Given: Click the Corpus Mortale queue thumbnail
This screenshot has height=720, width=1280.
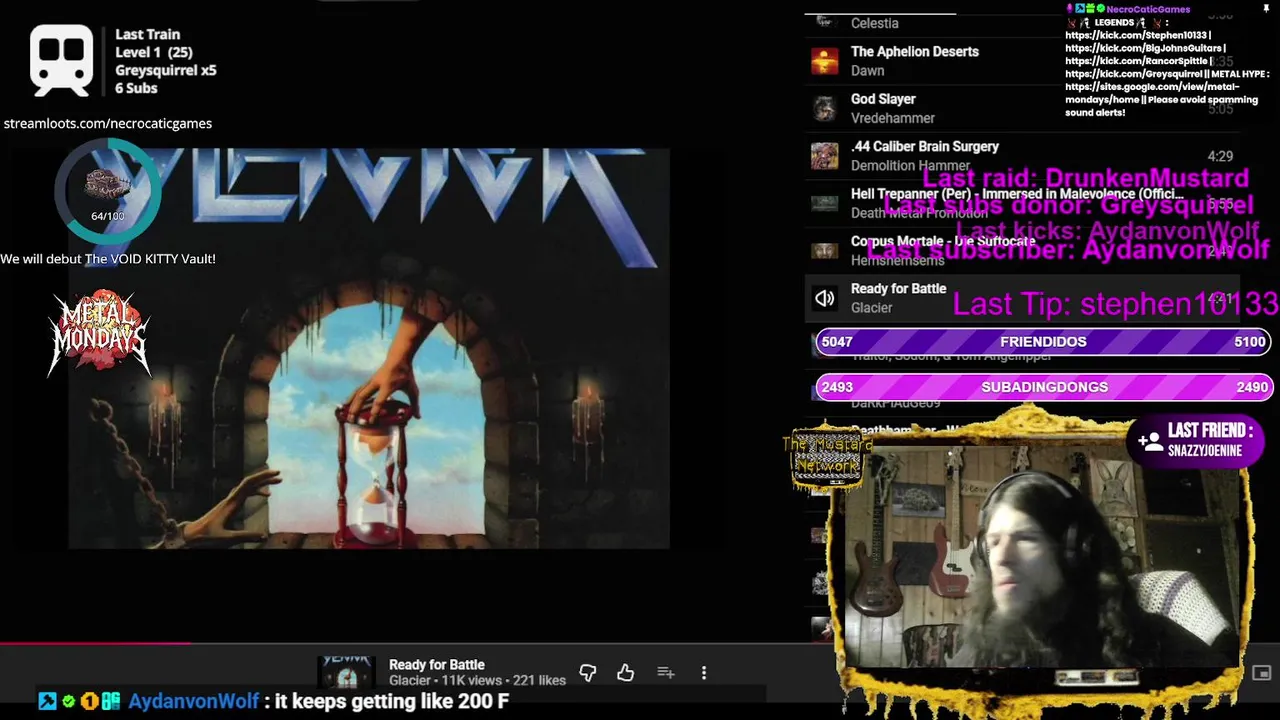Looking at the screenshot, I should [825, 251].
